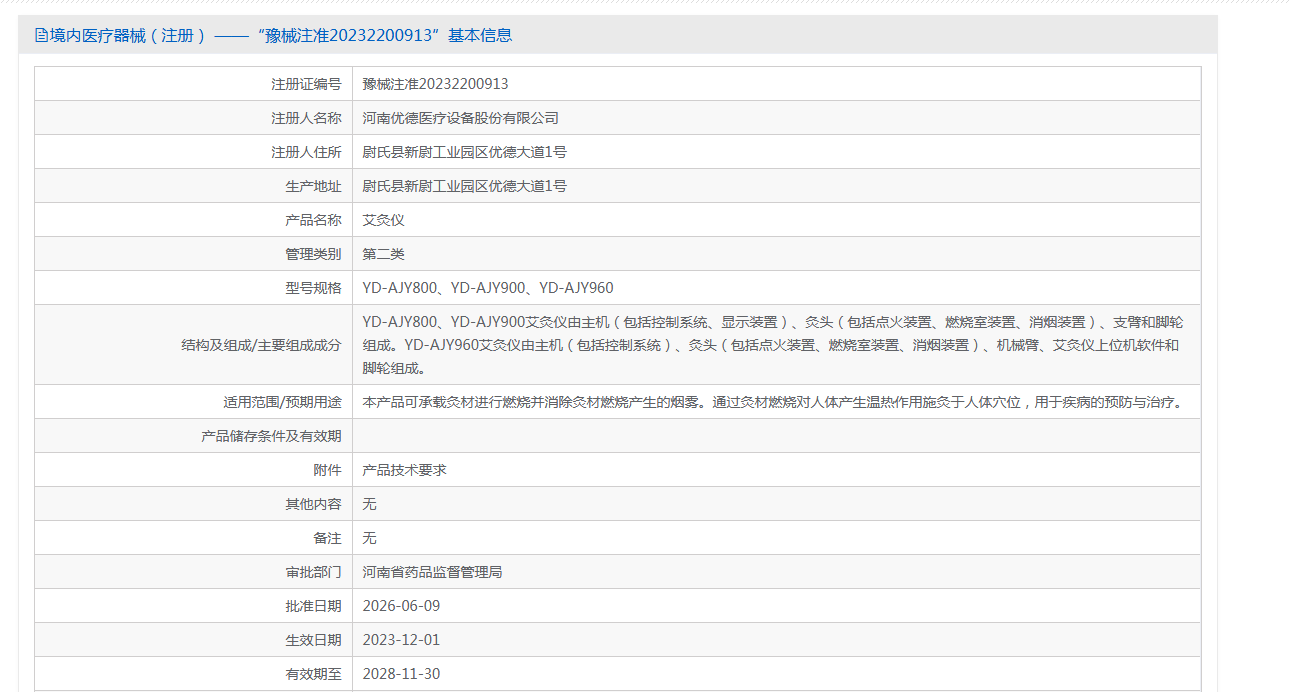Click the intended use text 本产品可承载灸材
This screenshot has height=692, width=1289.
coord(773,402)
